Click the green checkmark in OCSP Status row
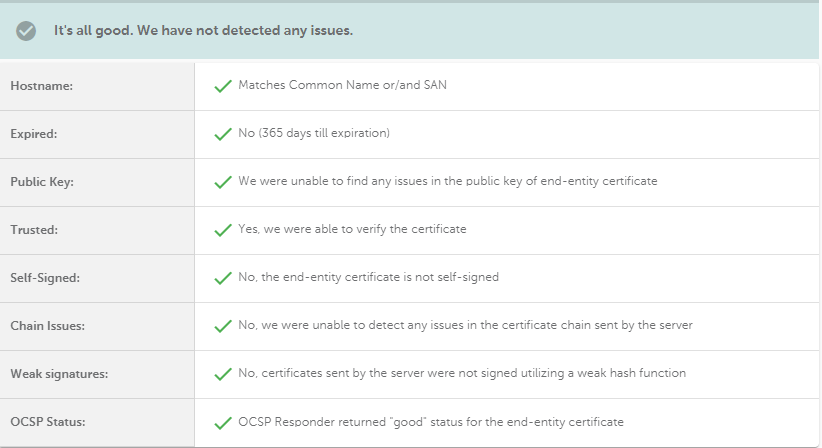The image size is (822, 448). tap(223, 422)
